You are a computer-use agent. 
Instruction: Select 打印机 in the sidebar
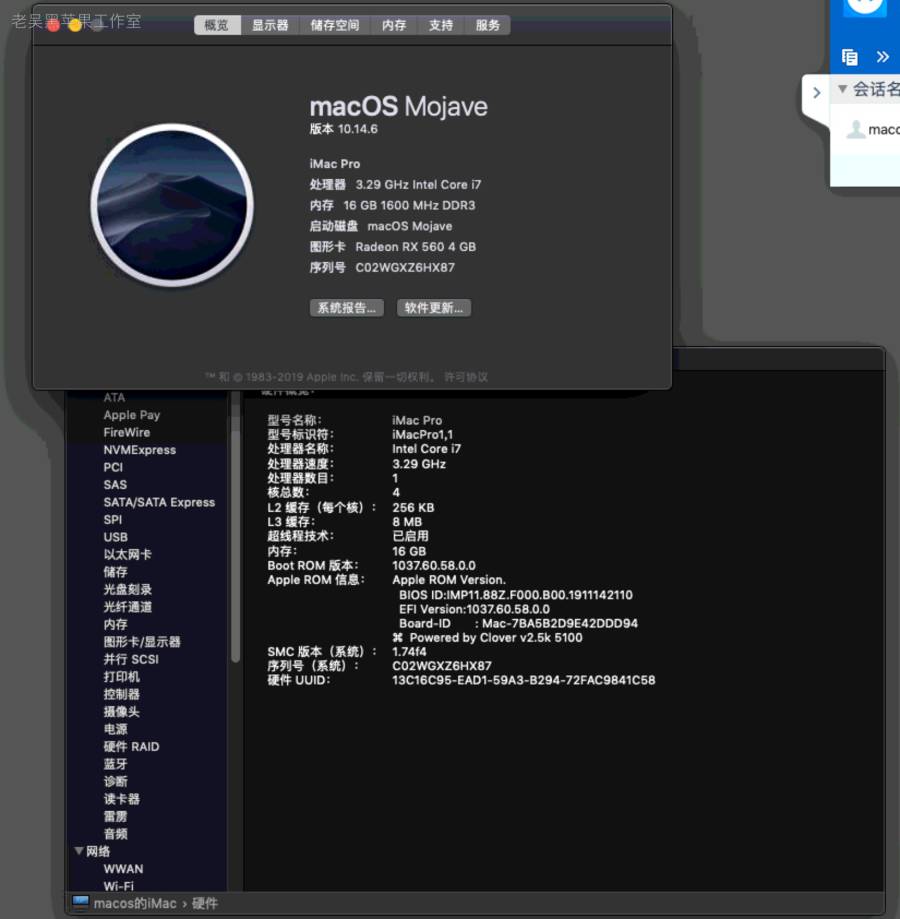coord(122,677)
